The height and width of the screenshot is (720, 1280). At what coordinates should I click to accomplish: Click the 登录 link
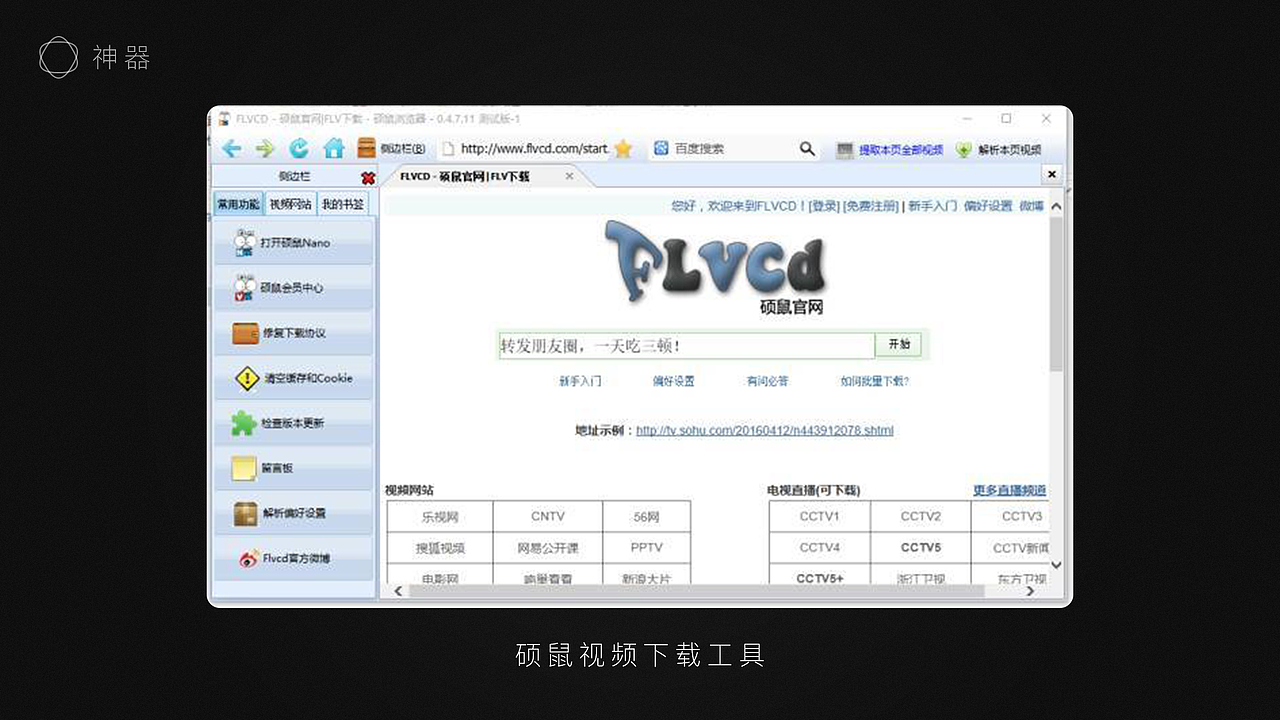tap(824, 206)
